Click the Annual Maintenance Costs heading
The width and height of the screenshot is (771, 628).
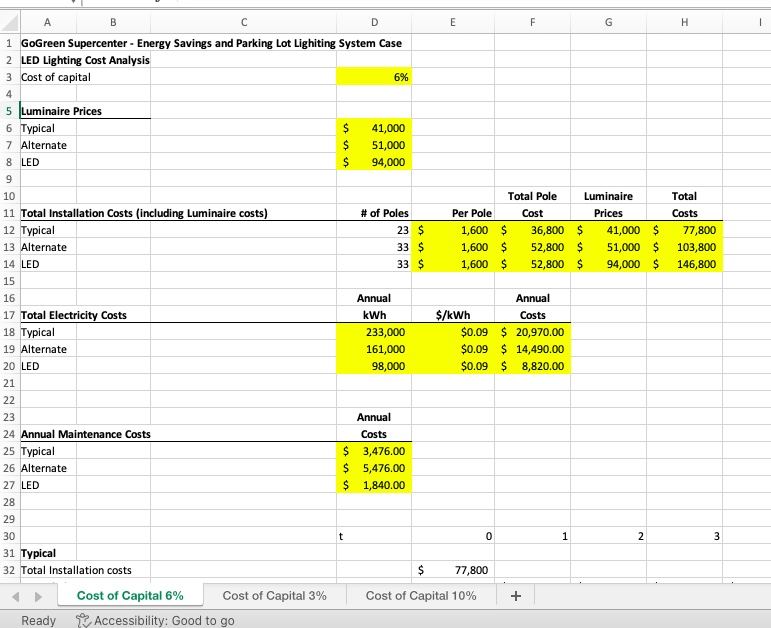[x=86, y=434]
